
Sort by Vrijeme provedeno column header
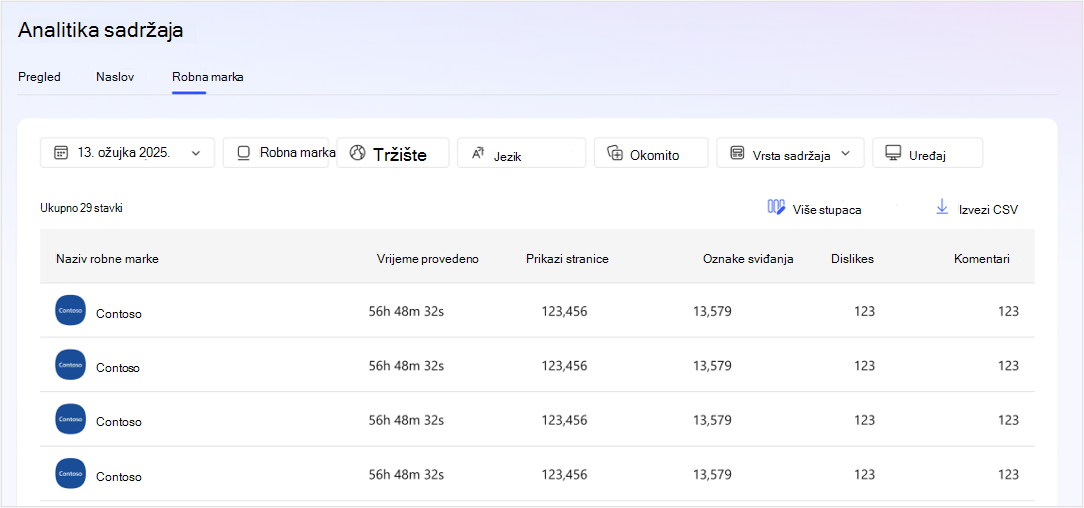tap(427, 259)
